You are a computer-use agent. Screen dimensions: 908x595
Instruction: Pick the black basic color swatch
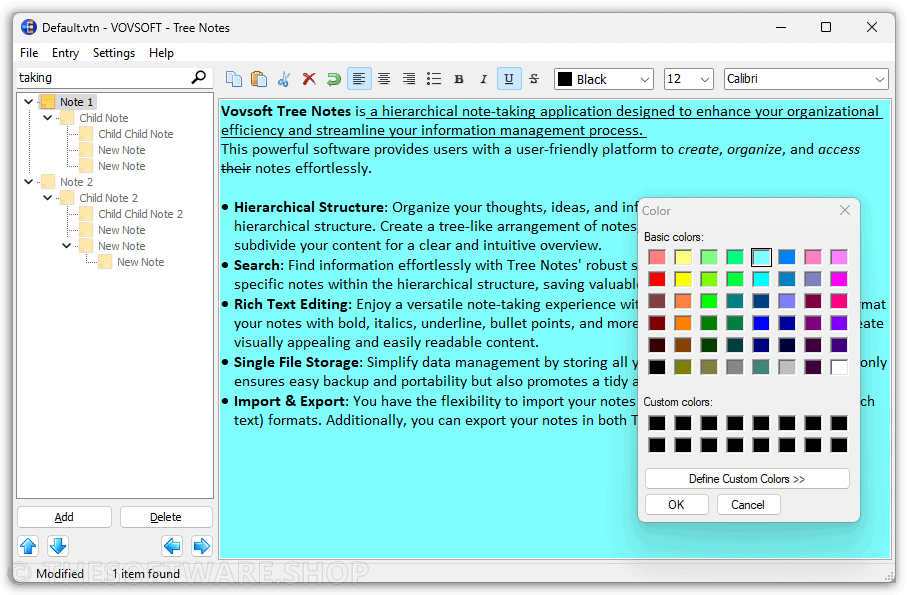point(657,367)
